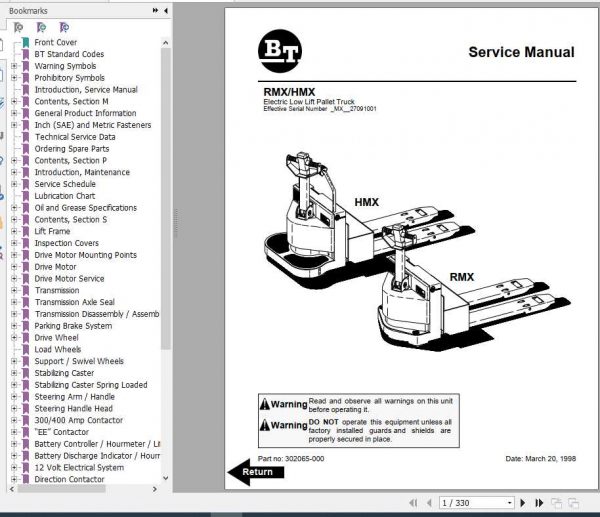Open the Drive Motor bookmark
Viewport: 600px width, 517px height.
(55, 267)
